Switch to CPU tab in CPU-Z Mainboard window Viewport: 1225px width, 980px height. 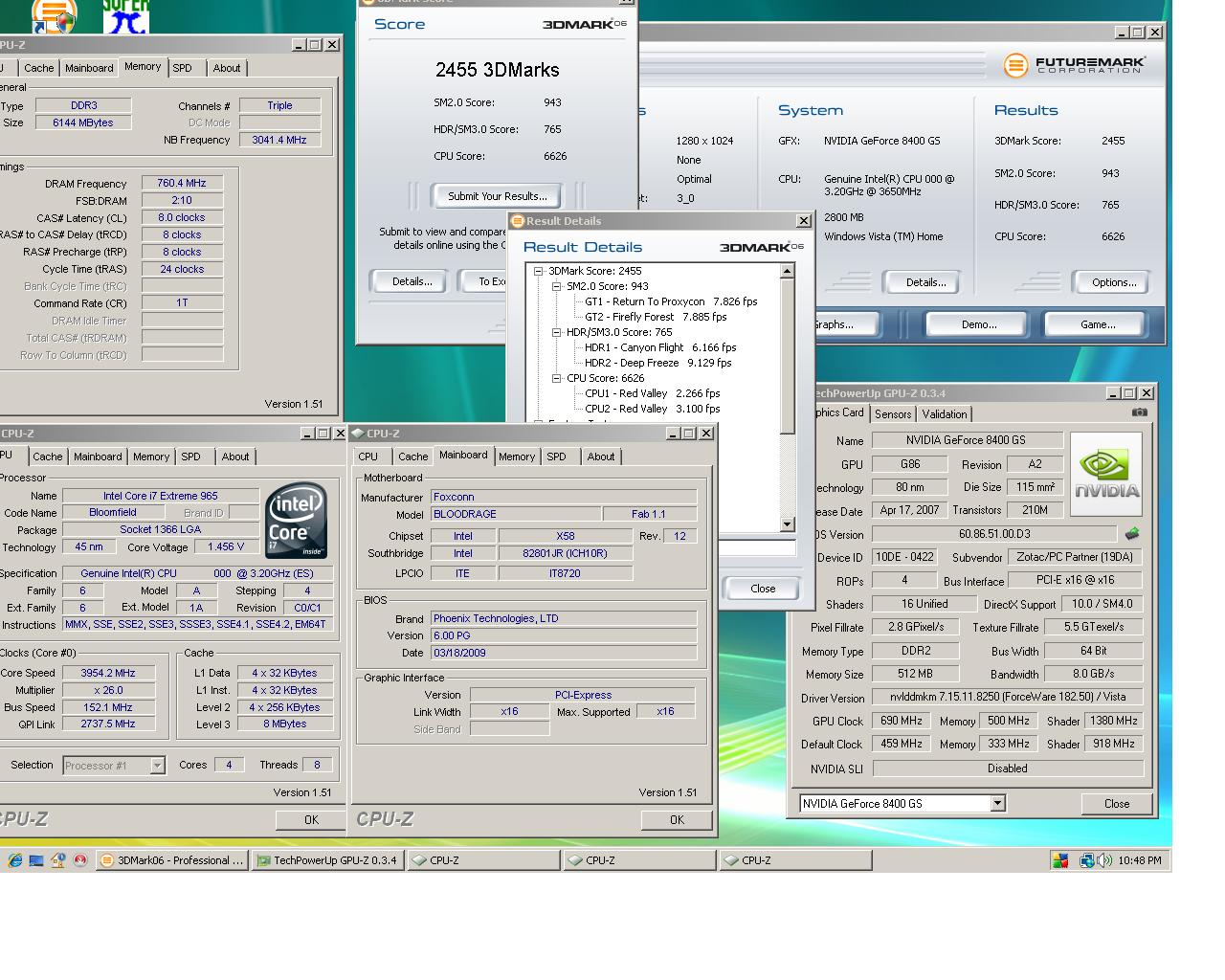pyautogui.click(x=368, y=457)
